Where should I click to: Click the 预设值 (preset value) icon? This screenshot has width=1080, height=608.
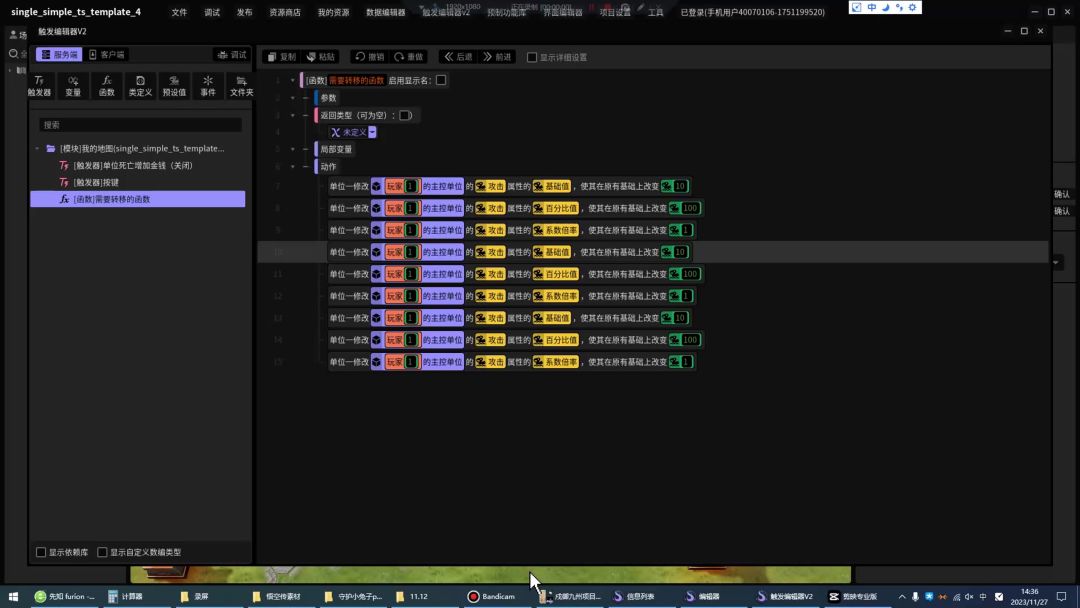pos(174,85)
